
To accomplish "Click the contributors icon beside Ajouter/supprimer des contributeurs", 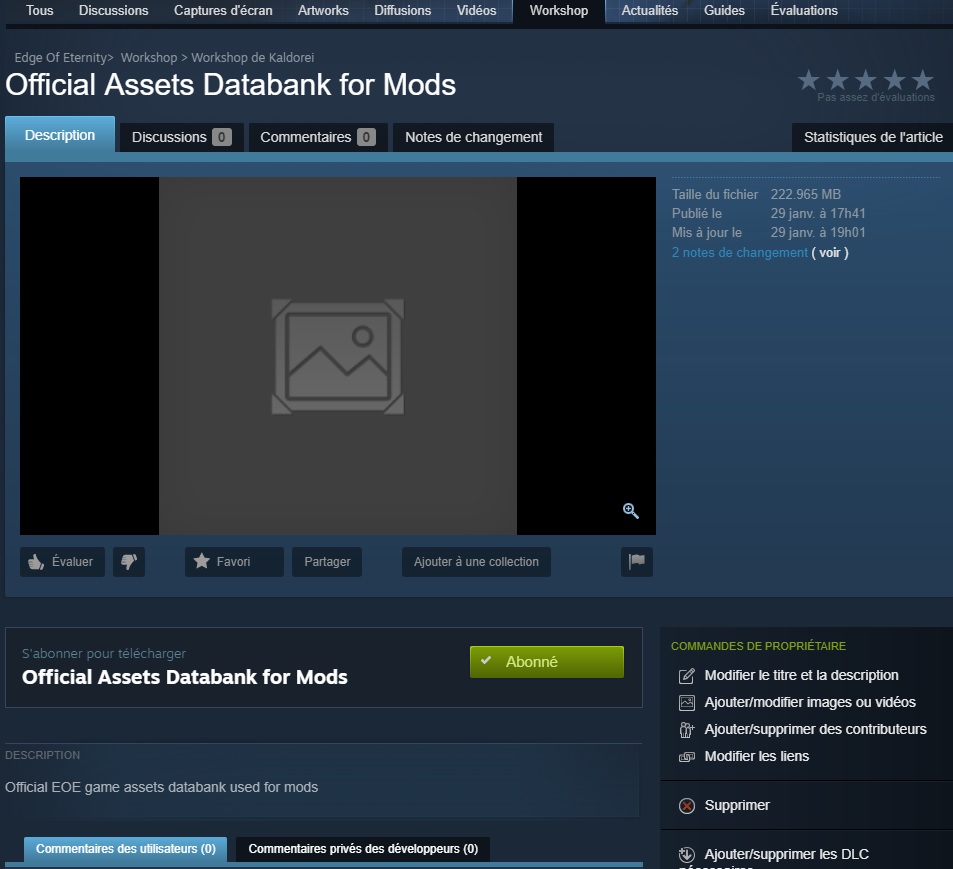I will point(687,730).
